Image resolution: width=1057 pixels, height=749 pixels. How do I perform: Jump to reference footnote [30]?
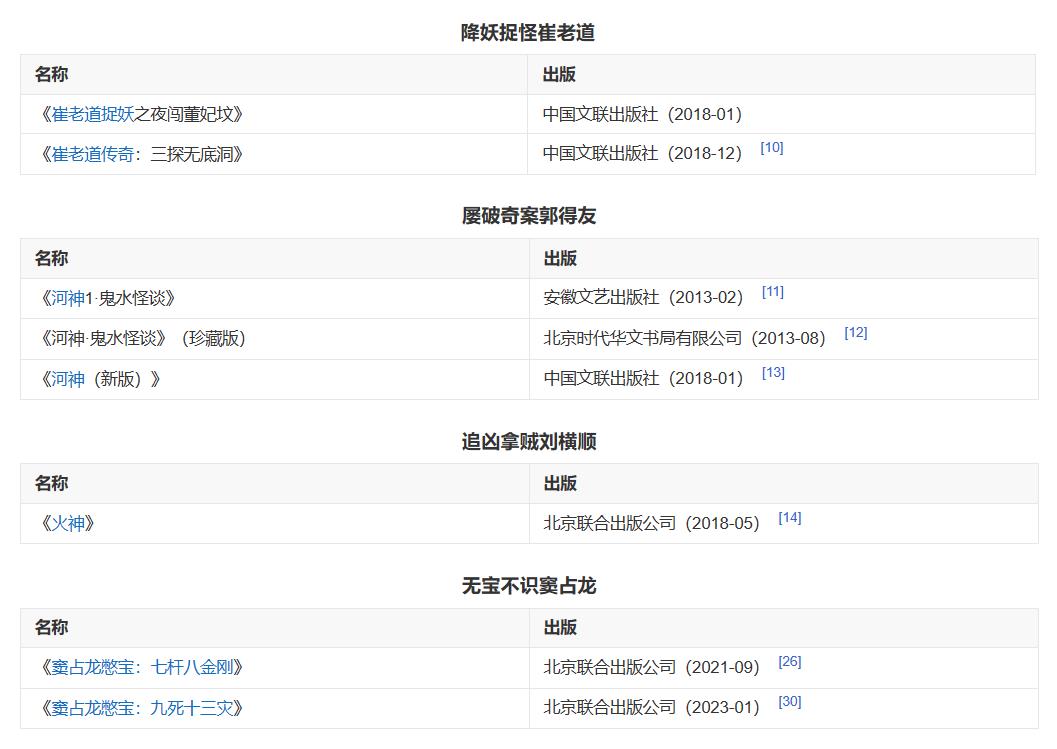click(x=789, y=702)
